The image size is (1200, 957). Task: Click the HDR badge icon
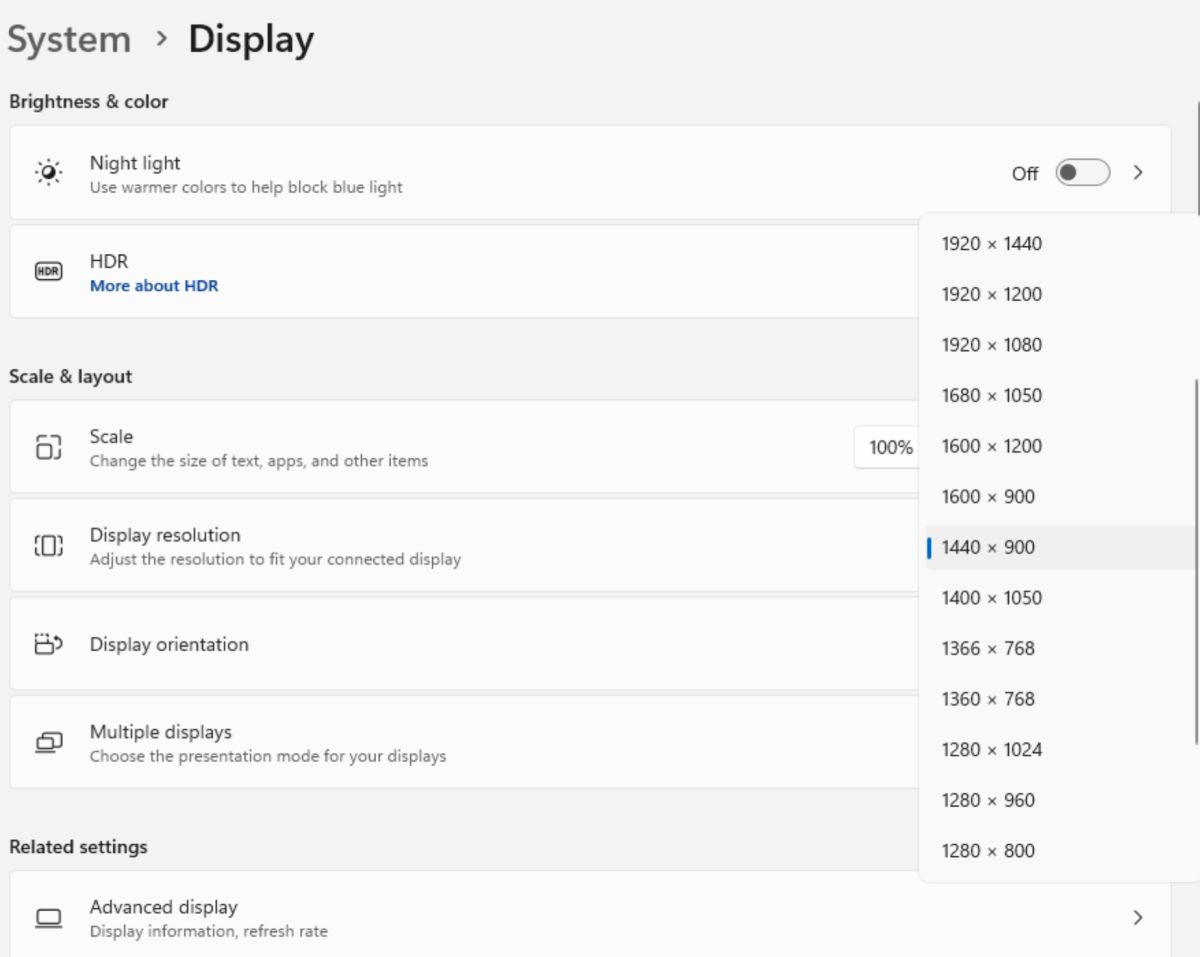pos(48,271)
